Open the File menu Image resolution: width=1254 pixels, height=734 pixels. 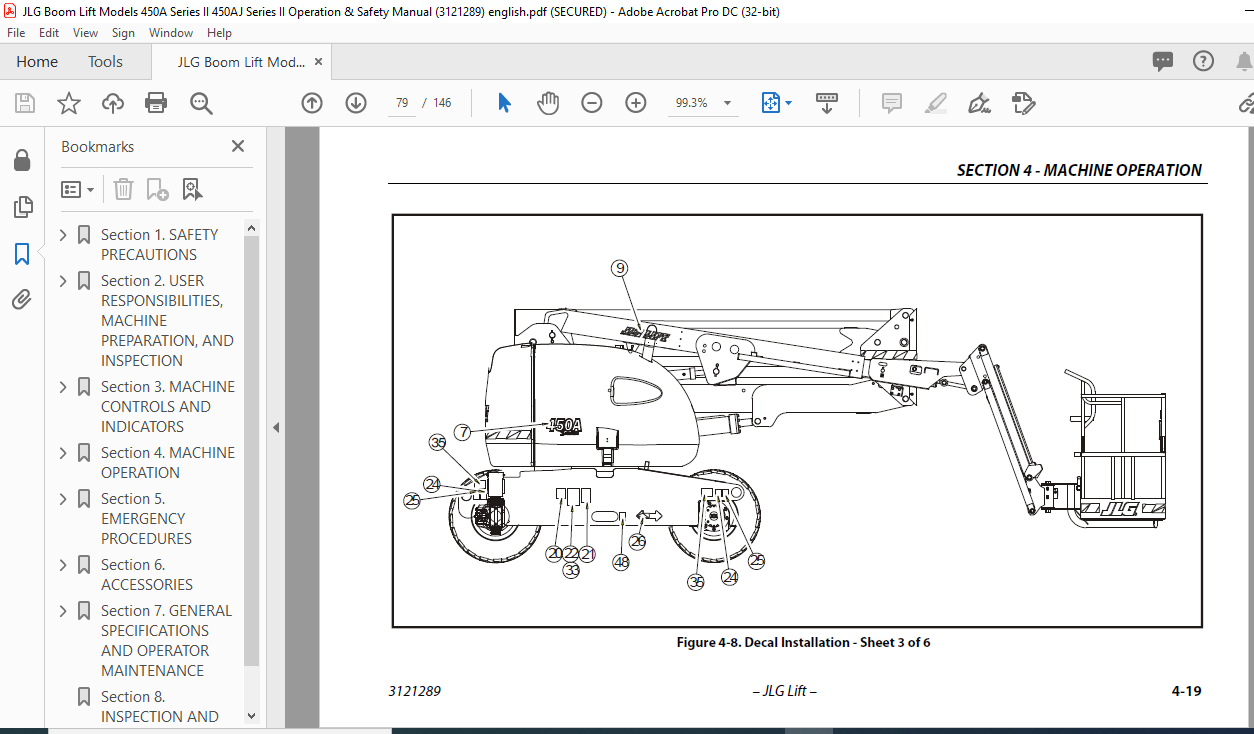16,33
